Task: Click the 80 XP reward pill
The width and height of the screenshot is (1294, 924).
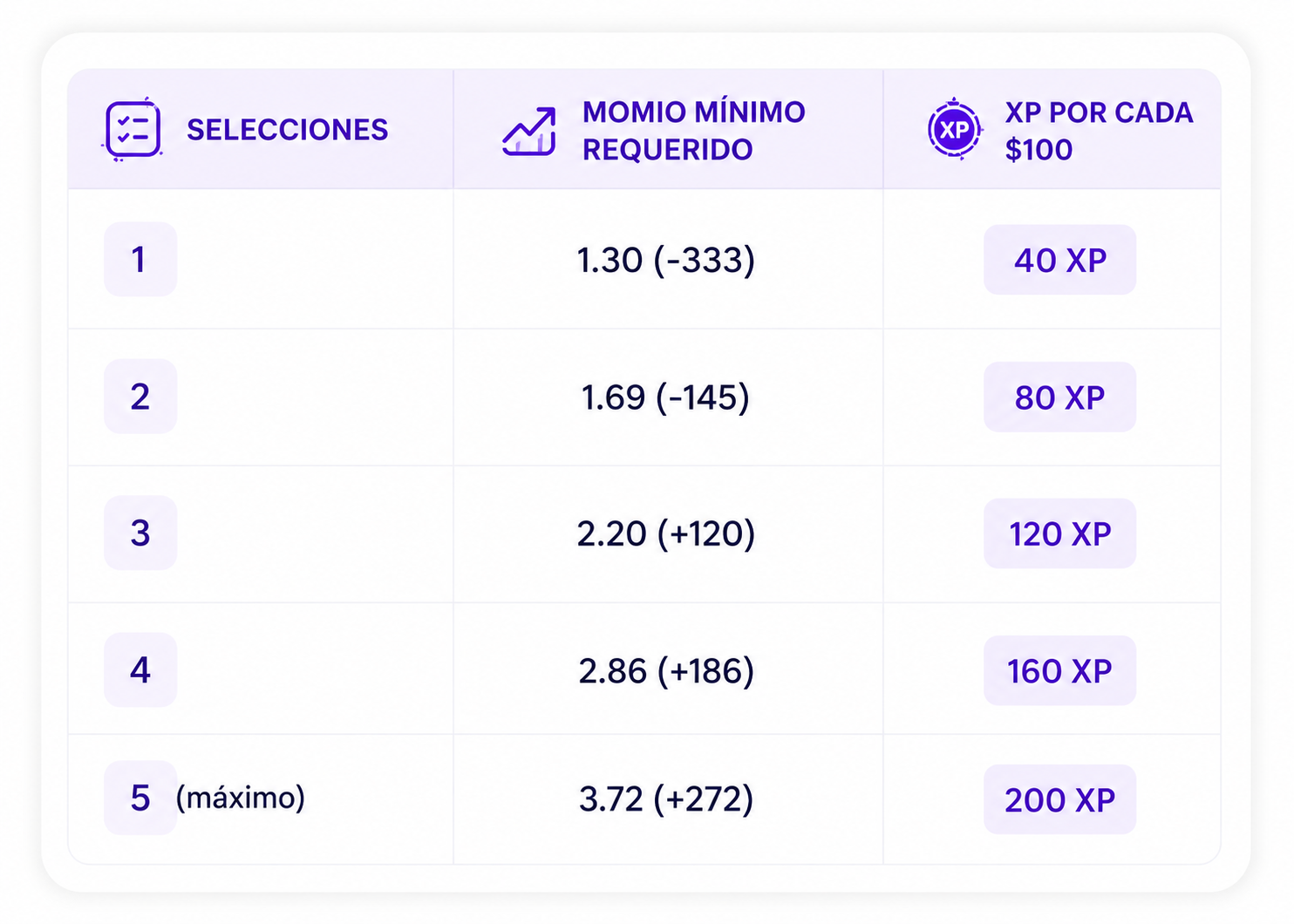Action: tap(1060, 397)
